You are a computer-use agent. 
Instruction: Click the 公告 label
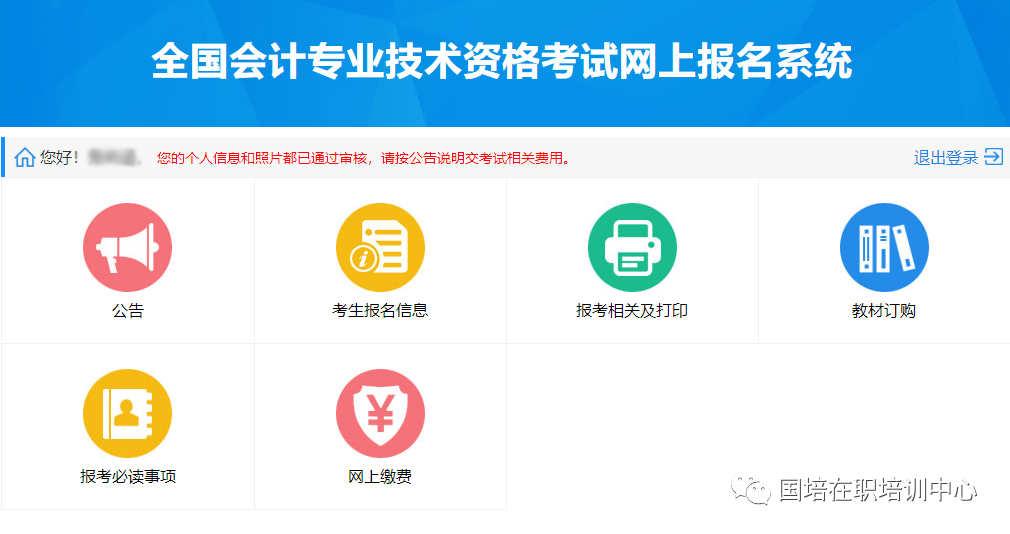128,310
